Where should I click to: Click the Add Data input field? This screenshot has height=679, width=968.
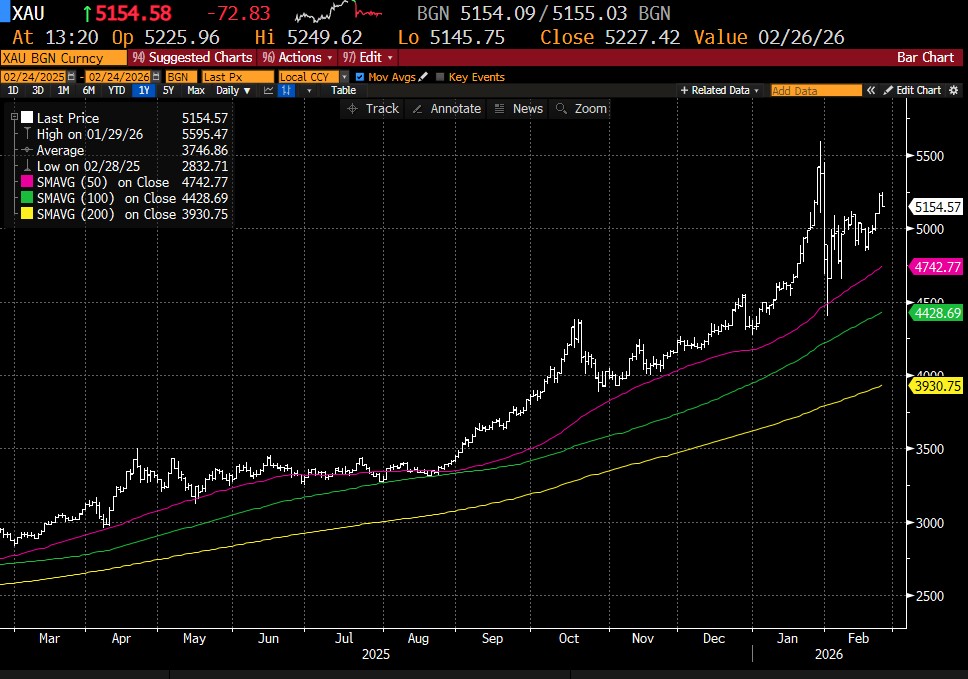[816, 90]
